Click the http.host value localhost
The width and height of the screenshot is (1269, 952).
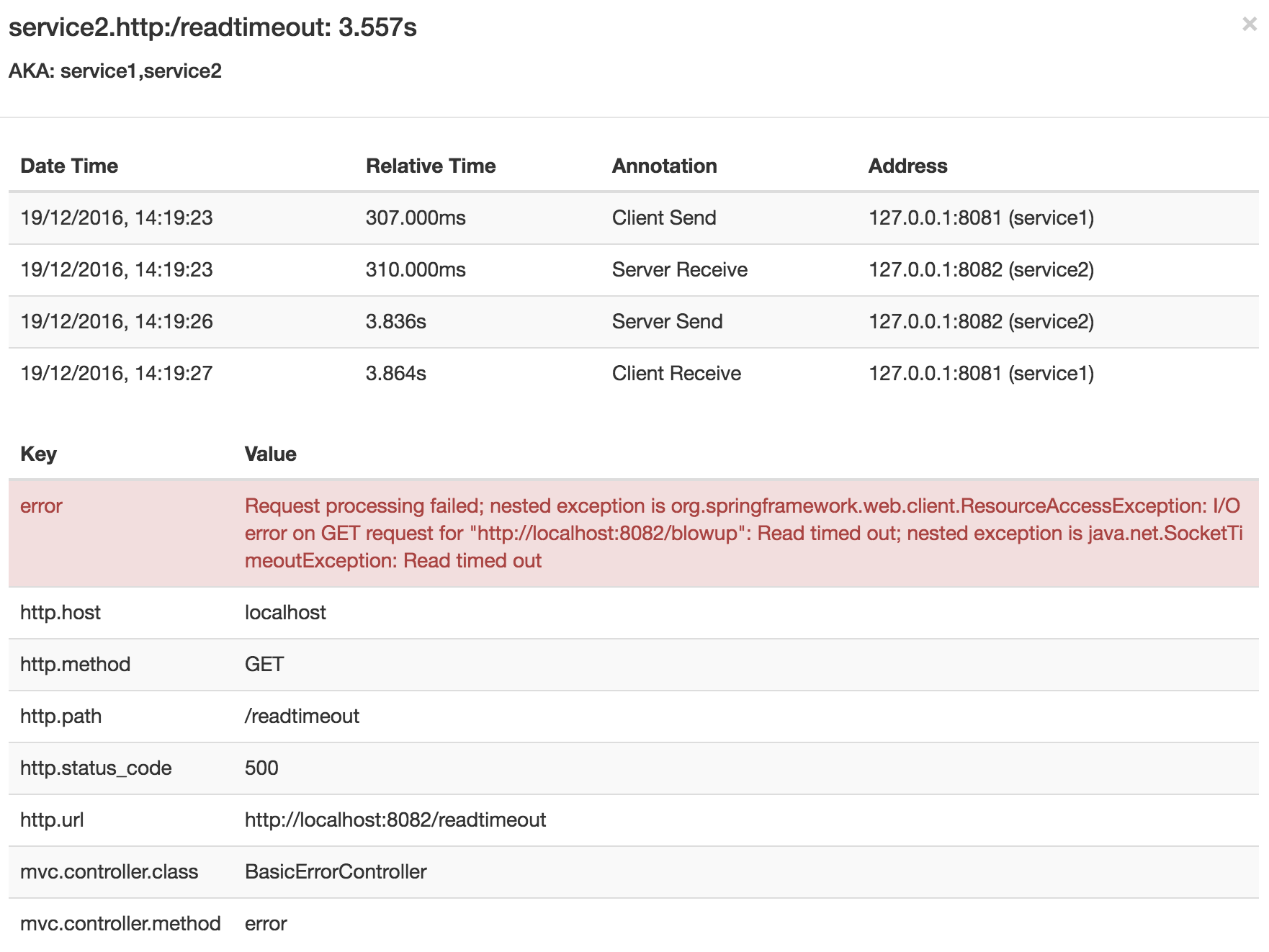coord(285,613)
